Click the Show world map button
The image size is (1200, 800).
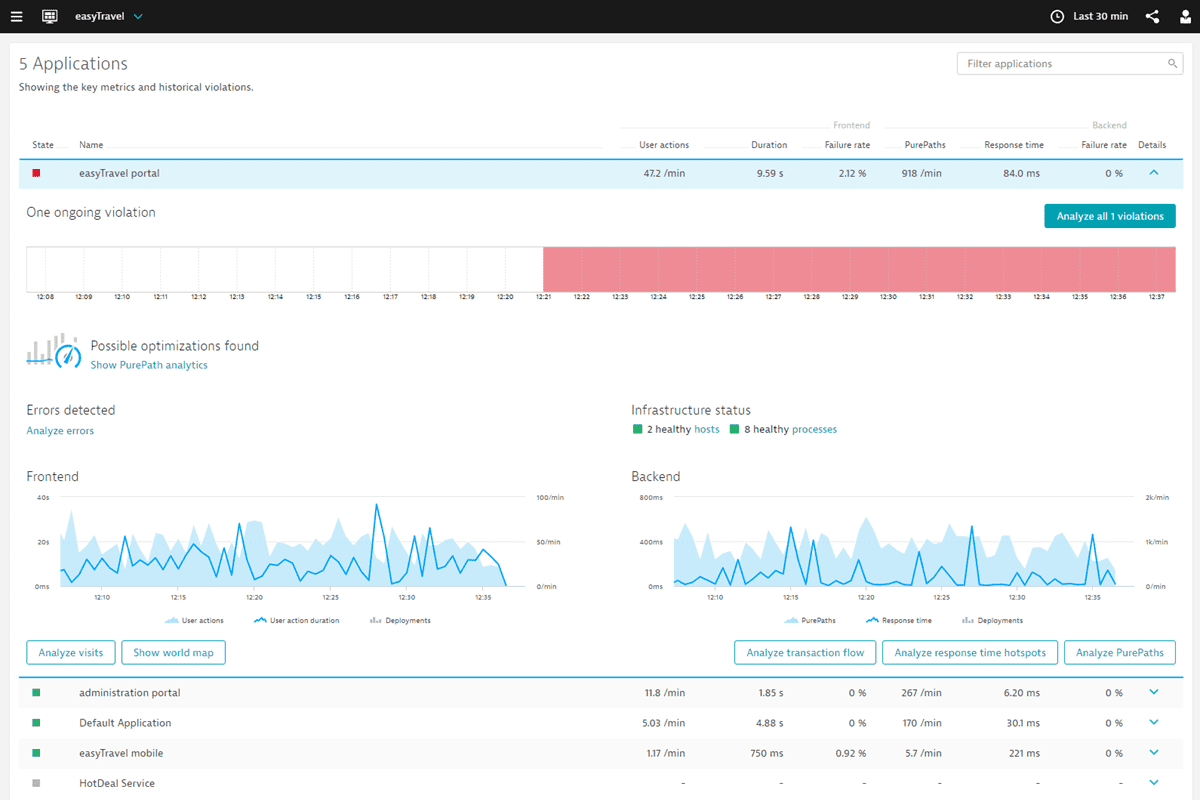(174, 653)
